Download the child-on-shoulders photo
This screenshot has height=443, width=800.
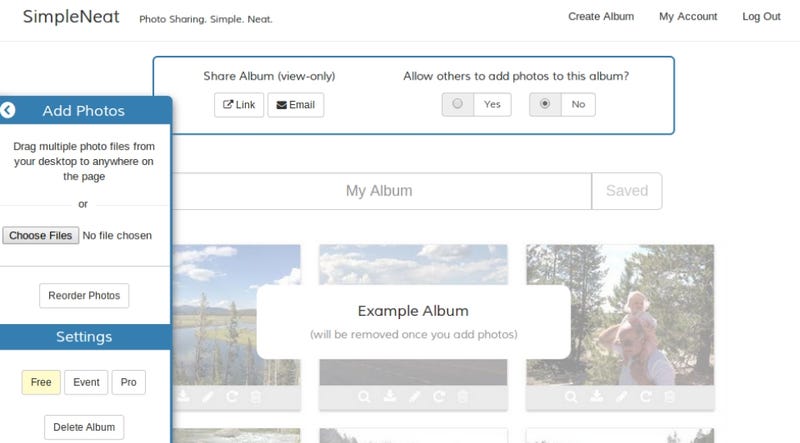tap(596, 396)
